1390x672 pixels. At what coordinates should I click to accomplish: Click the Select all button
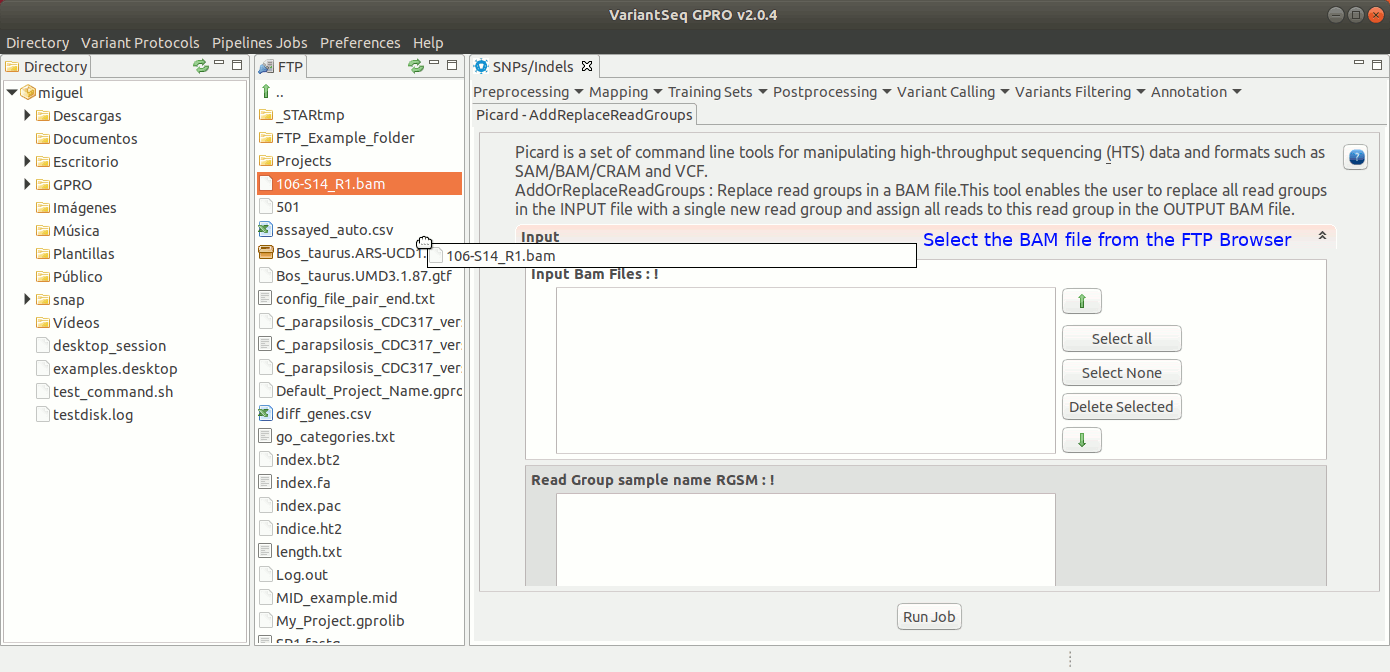coord(1121,339)
